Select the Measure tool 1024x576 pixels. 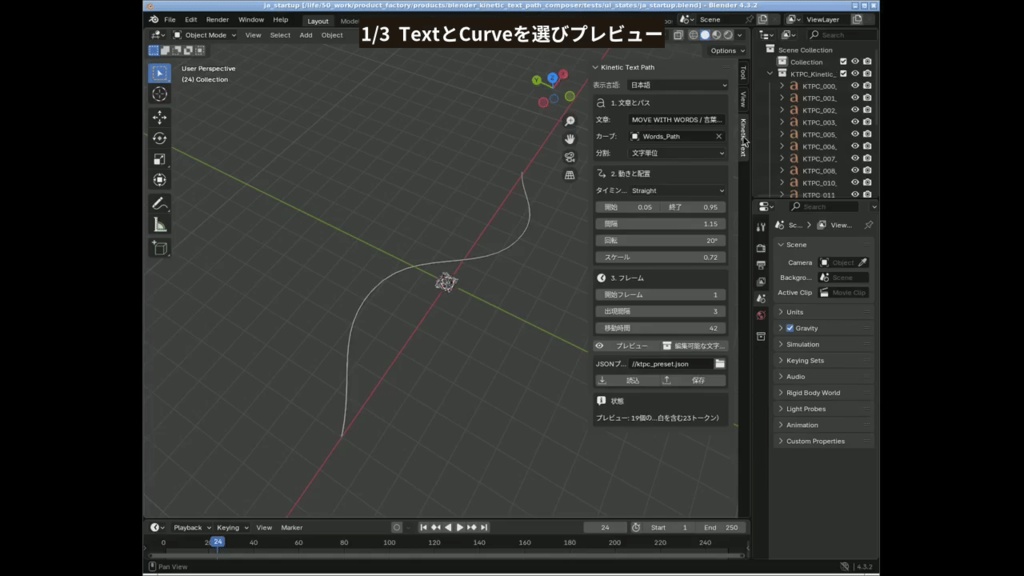click(x=160, y=225)
